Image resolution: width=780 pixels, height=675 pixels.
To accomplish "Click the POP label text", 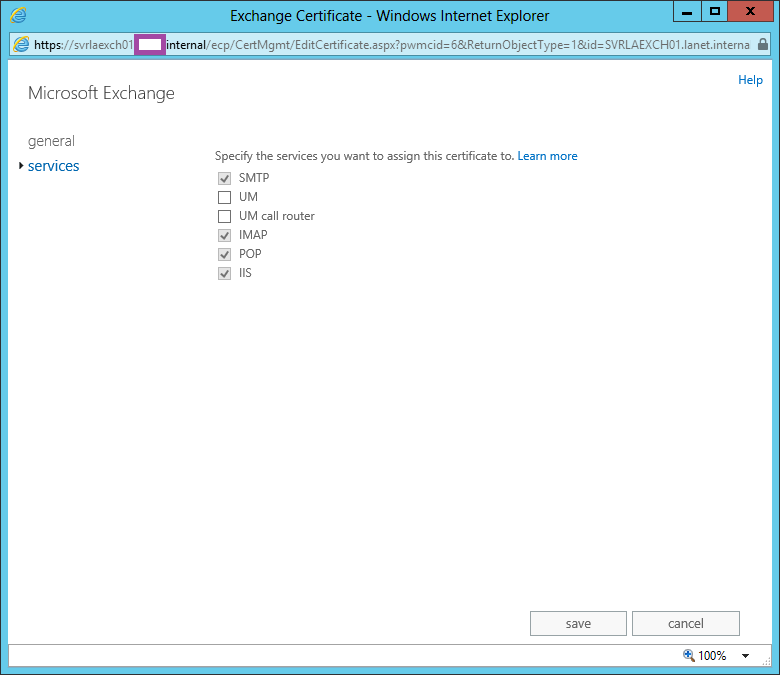I will (250, 254).
